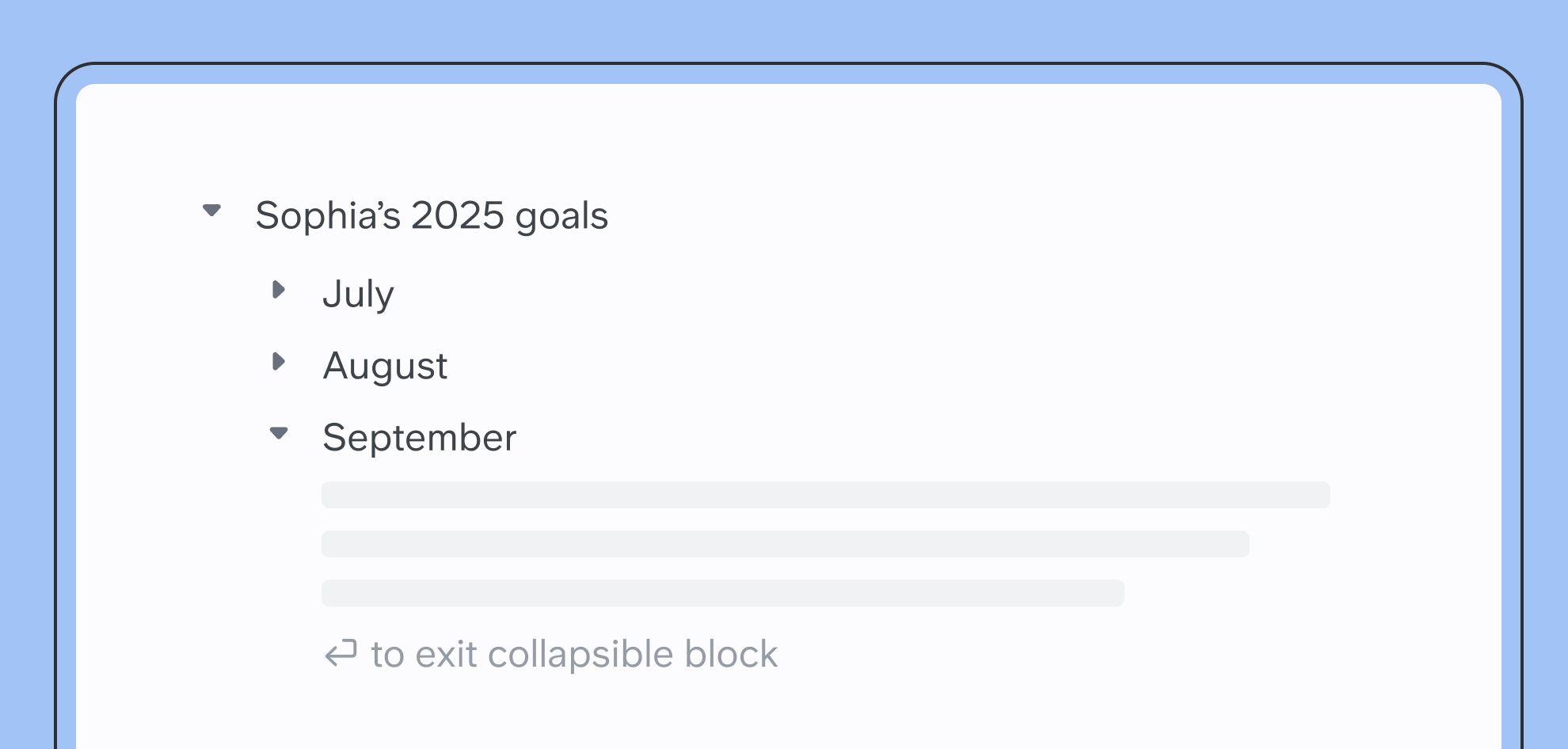Click the return arrow icon
The image size is (1568, 749).
coord(341,654)
